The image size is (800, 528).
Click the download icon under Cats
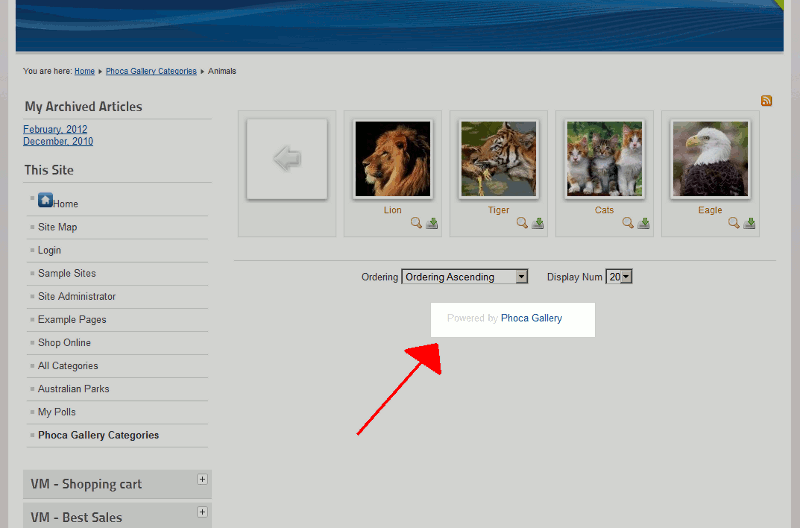(x=643, y=223)
